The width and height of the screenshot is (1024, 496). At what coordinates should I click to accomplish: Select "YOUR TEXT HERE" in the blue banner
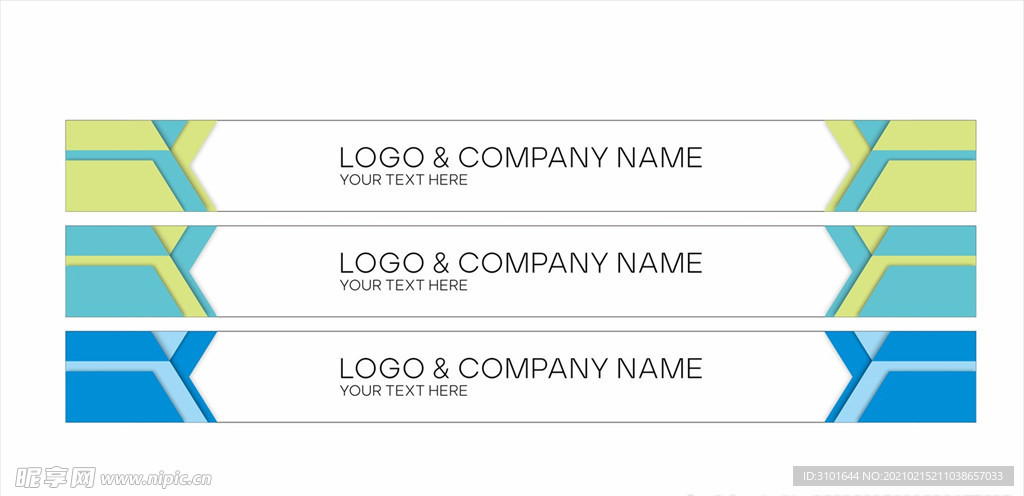tap(403, 391)
